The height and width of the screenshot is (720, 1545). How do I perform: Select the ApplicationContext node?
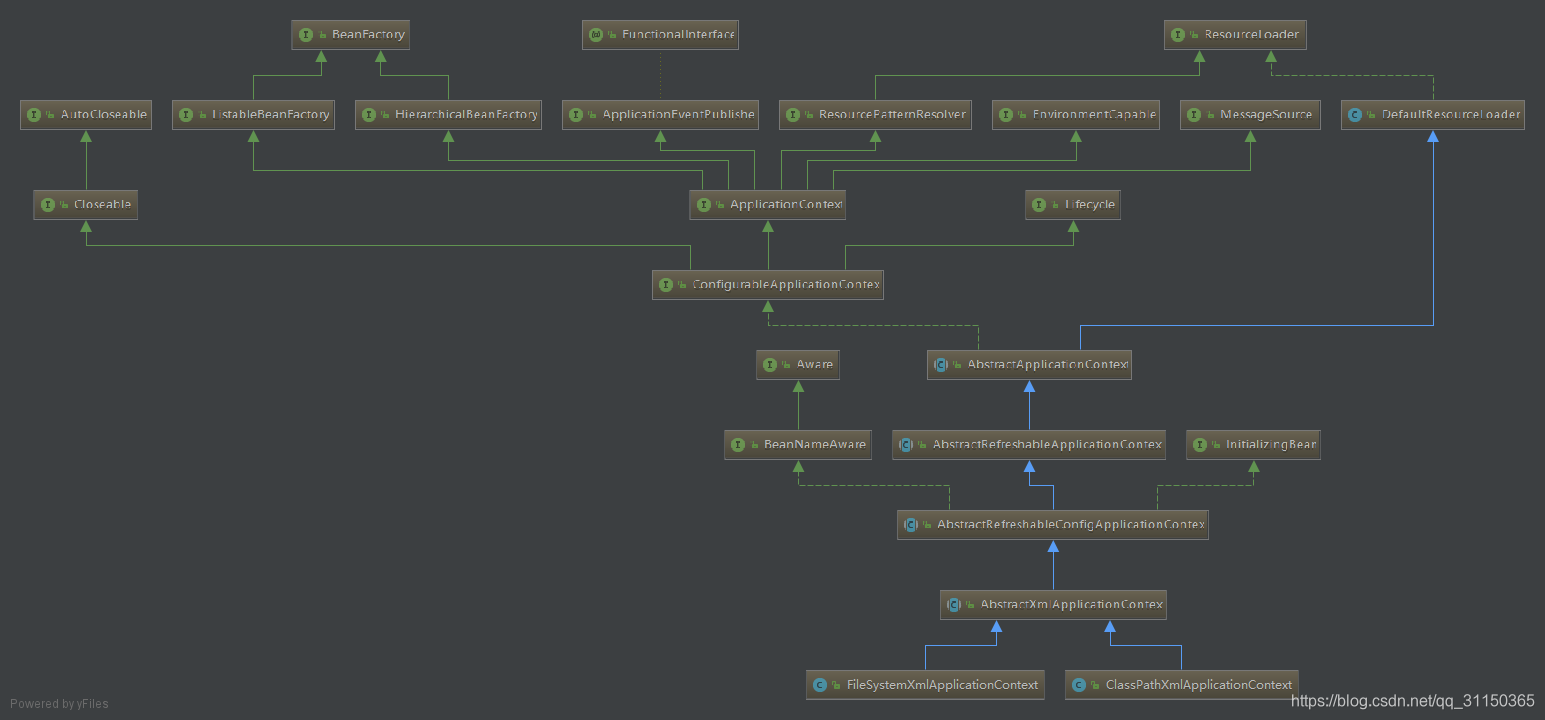coord(768,205)
